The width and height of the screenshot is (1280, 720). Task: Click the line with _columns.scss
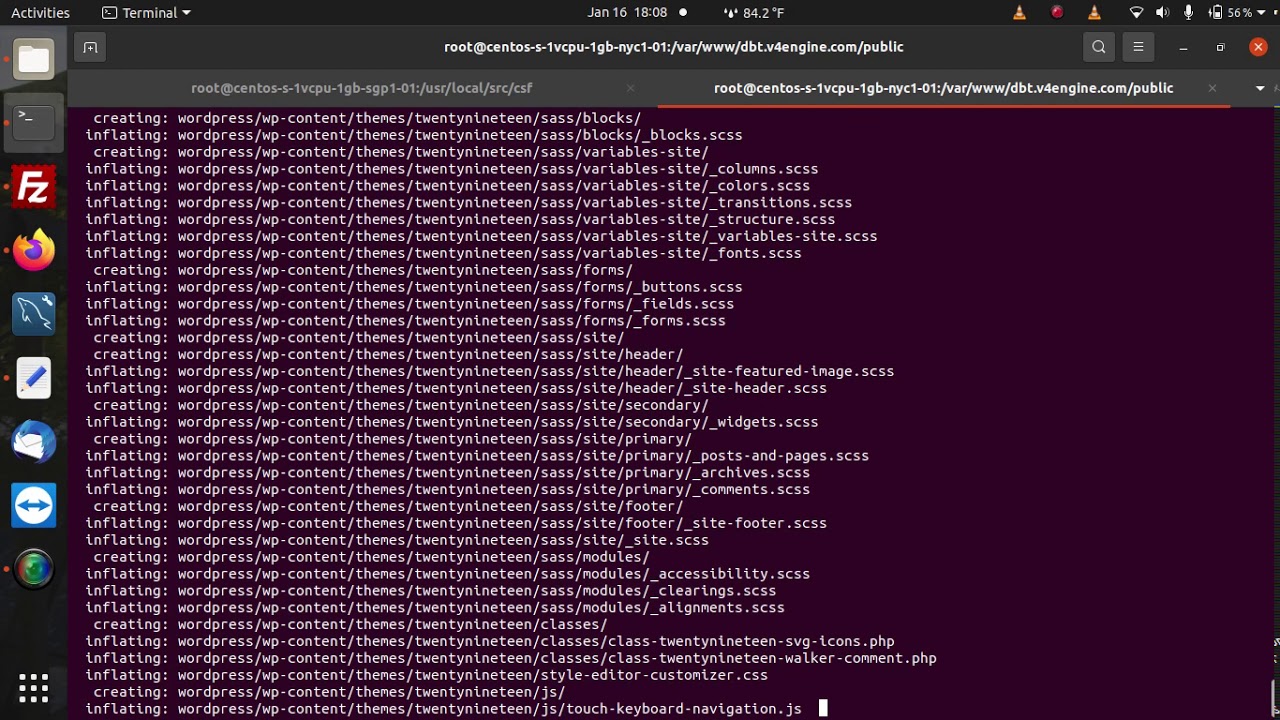452,169
